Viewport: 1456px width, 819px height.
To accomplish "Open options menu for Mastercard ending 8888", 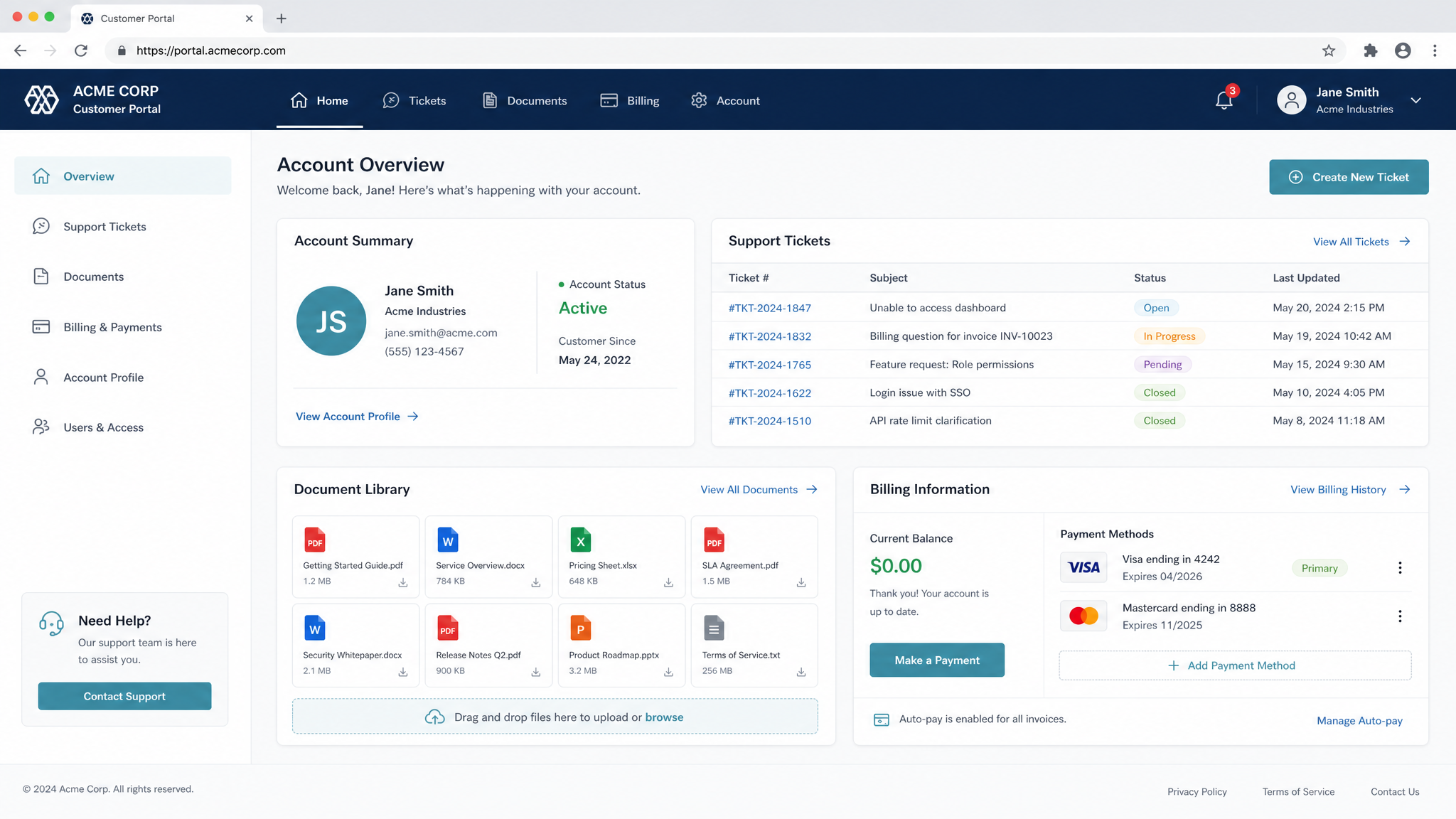I will 1400,616.
